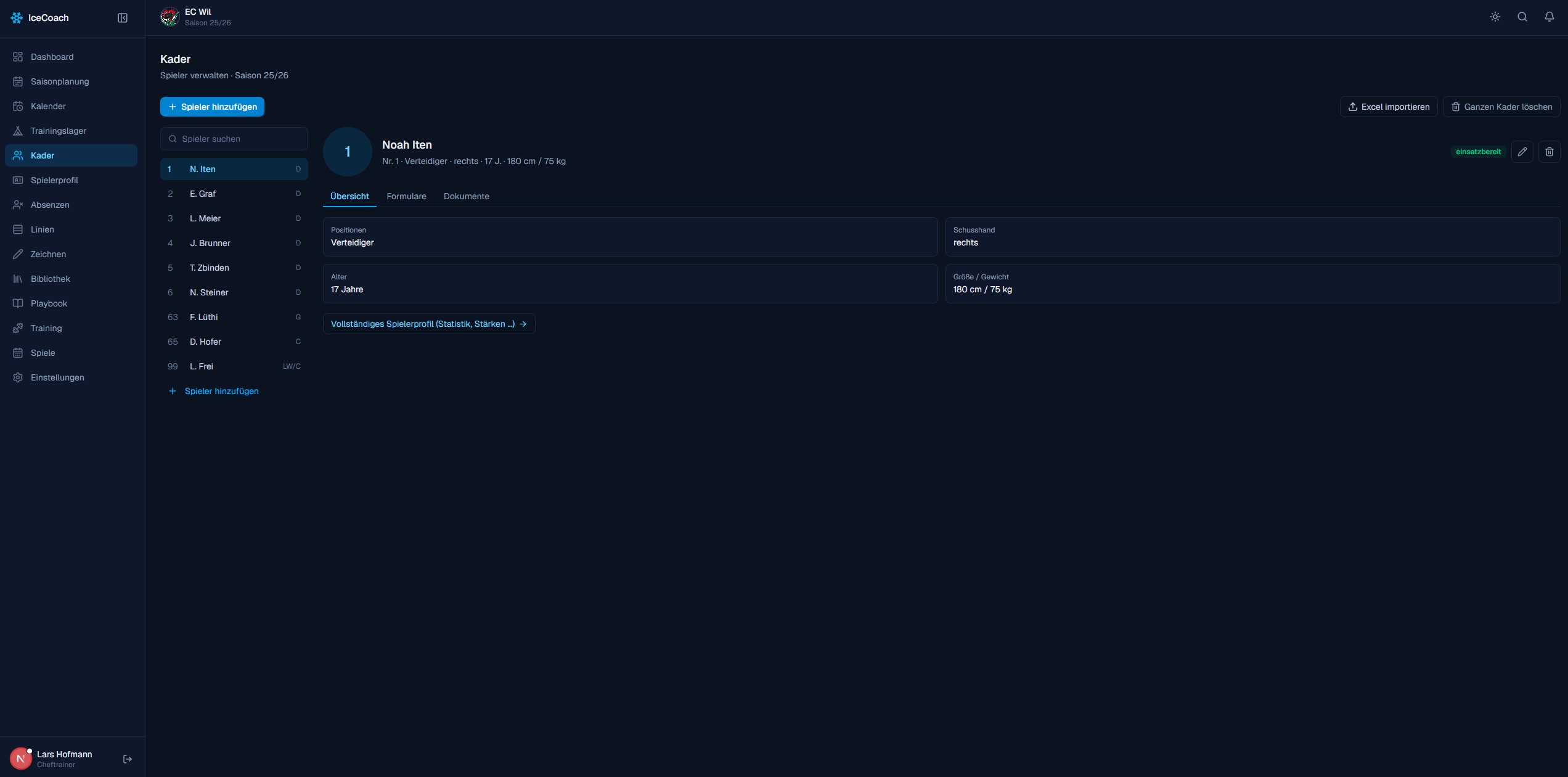Toggle light theme with the sun icon

coord(1495,17)
